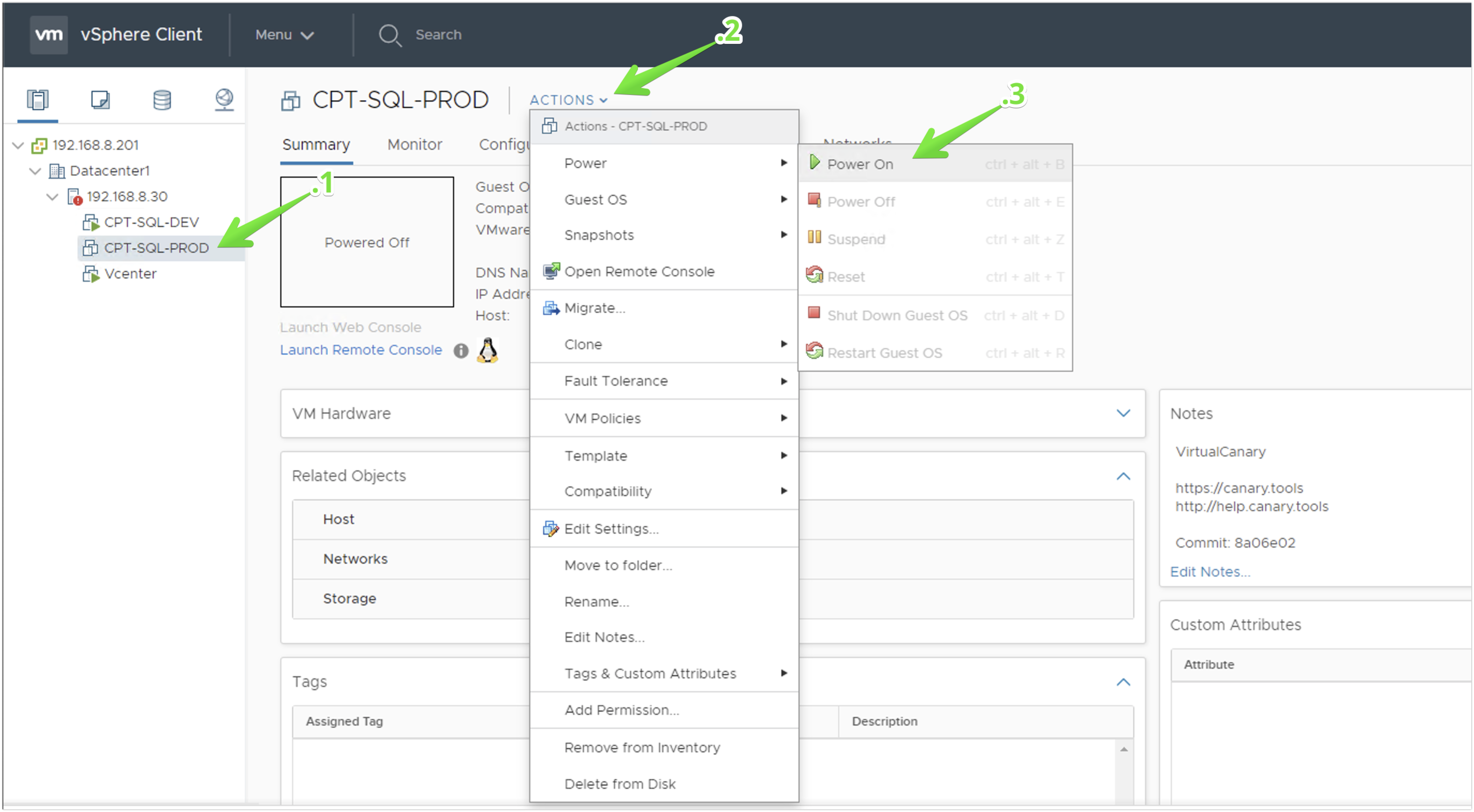Click the Datacenter1 datacenter icon
This screenshot has height=812, width=1474.
(x=57, y=171)
